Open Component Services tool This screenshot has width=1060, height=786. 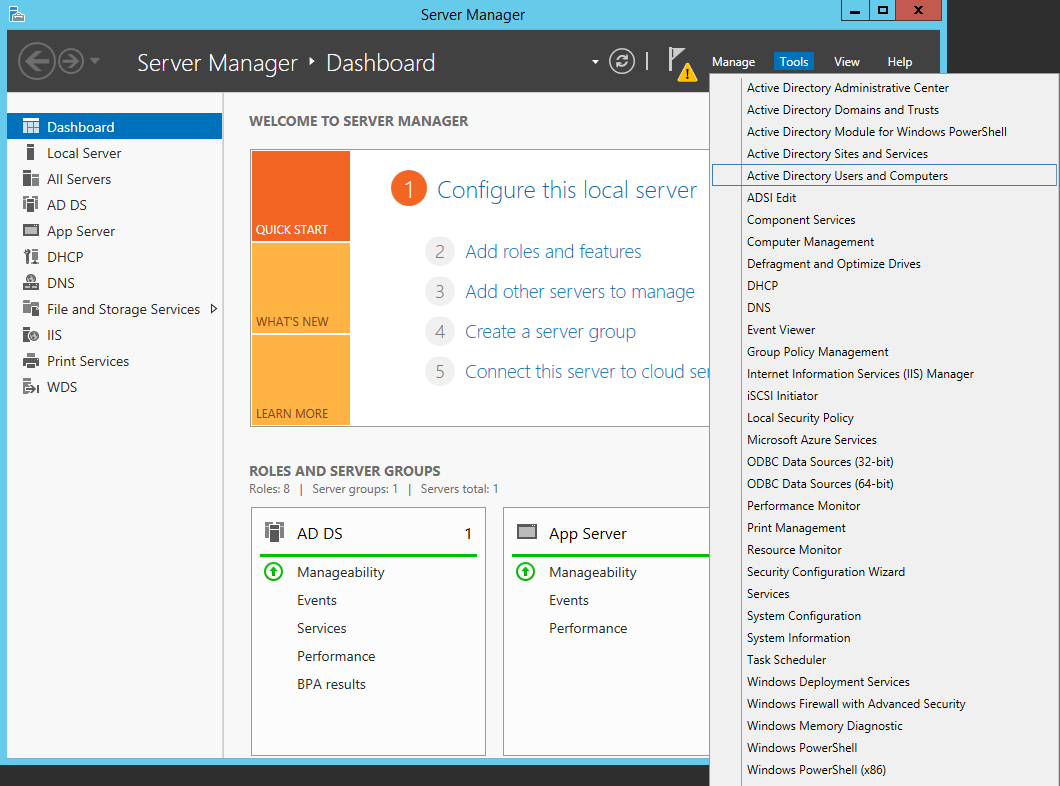pyautogui.click(x=801, y=220)
